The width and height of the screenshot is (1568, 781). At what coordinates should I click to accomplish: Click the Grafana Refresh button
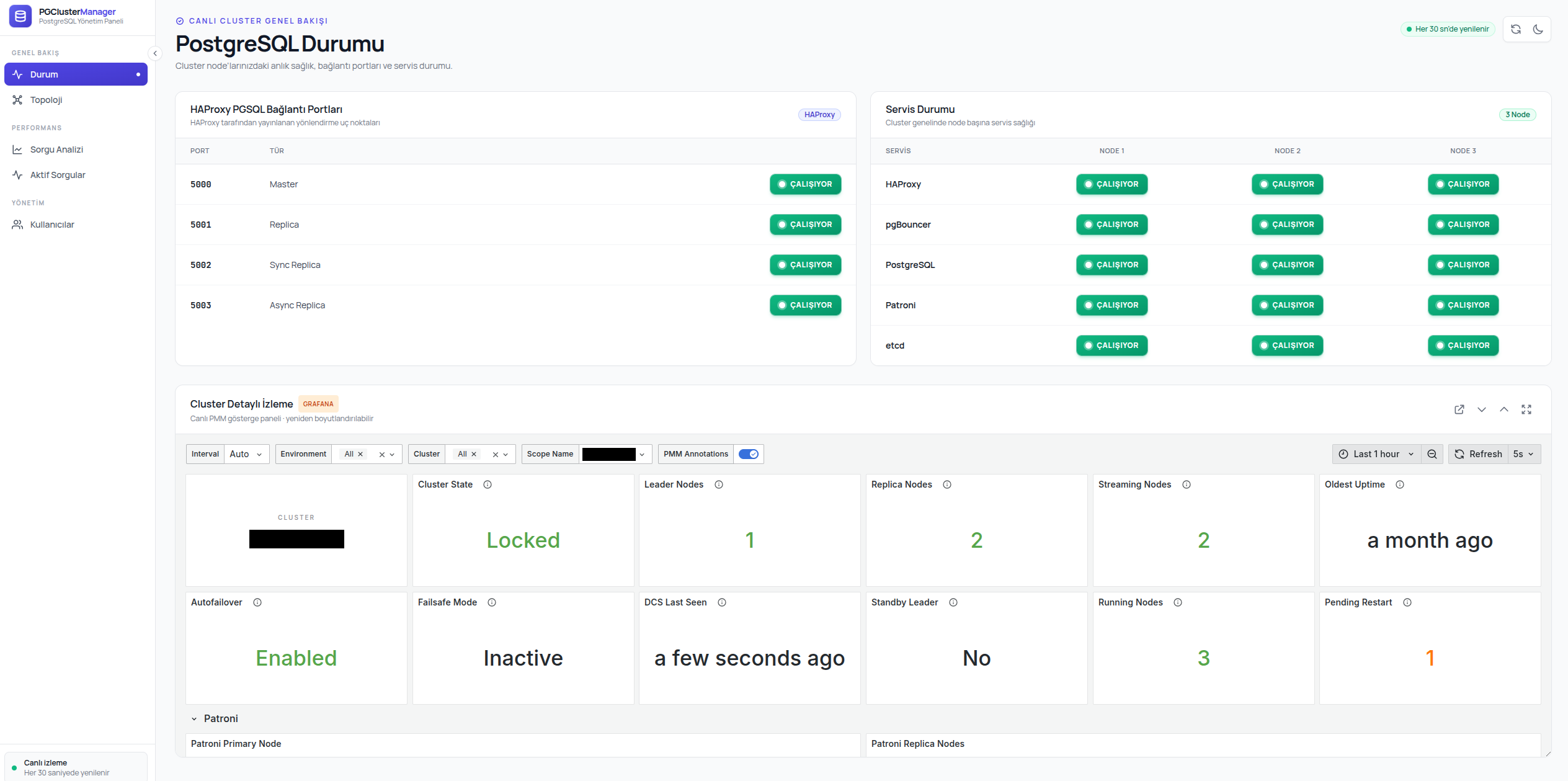[1479, 454]
